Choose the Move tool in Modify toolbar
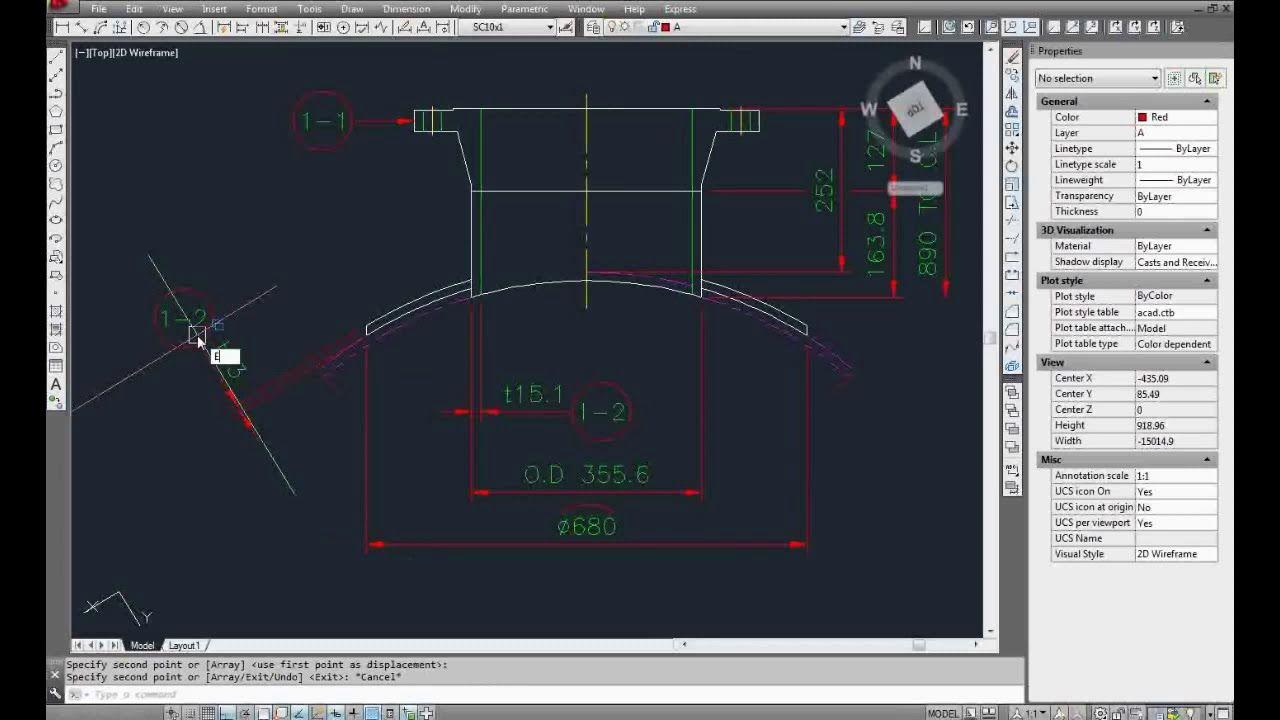 (x=1012, y=148)
